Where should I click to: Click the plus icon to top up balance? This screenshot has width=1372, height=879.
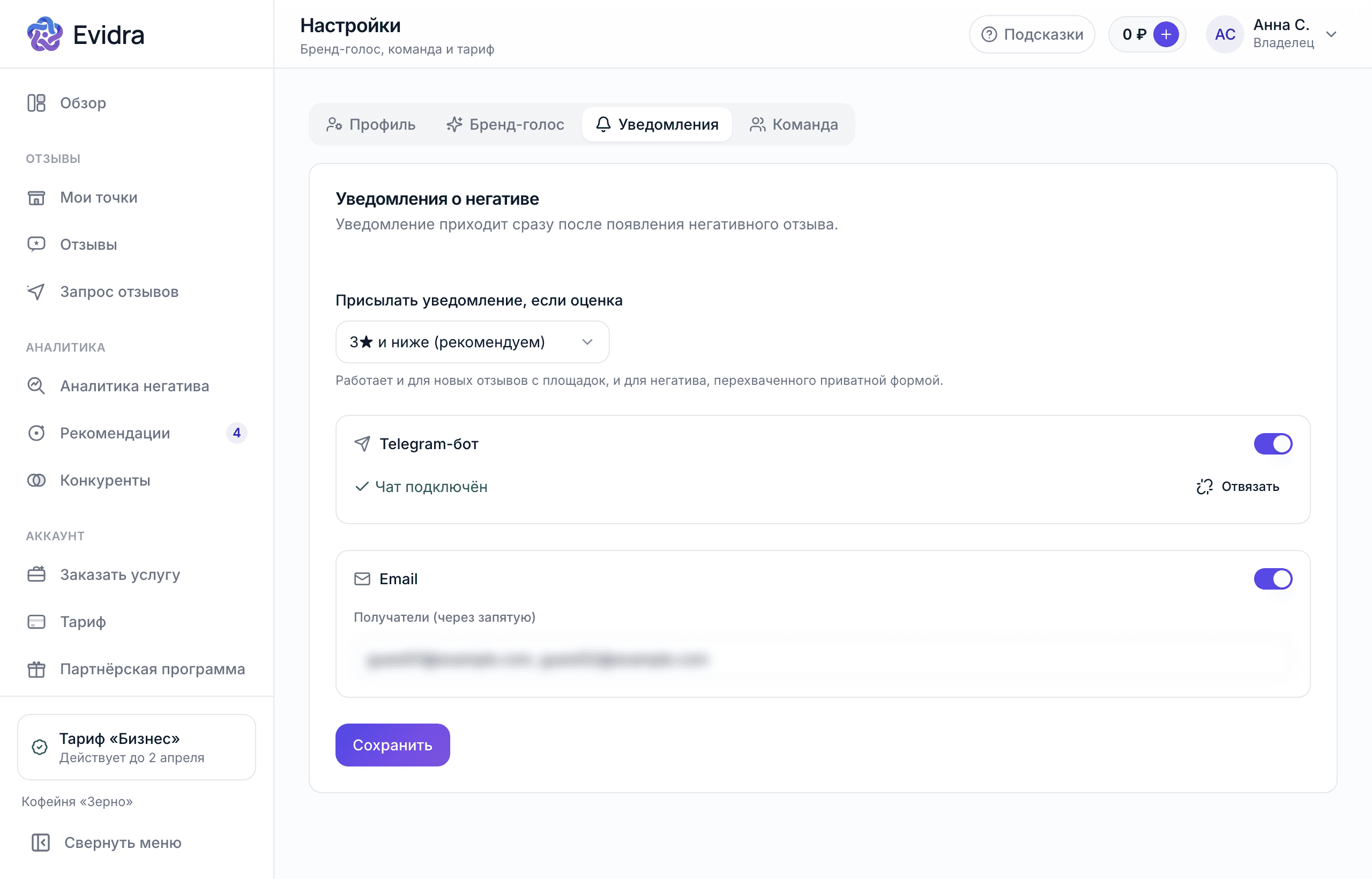pyautogui.click(x=1166, y=34)
